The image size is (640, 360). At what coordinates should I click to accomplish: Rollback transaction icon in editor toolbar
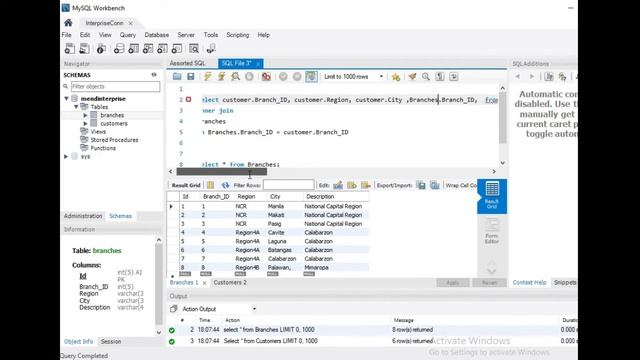297,76
